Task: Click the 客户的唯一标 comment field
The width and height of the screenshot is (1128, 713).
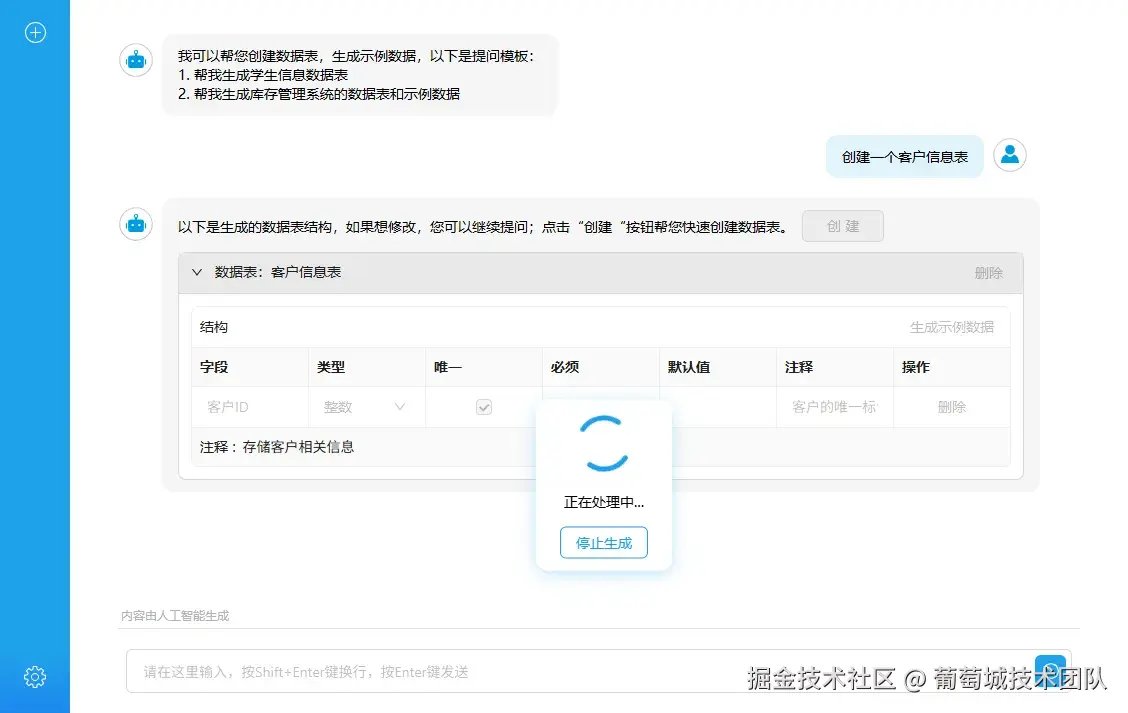Action: pos(834,407)
